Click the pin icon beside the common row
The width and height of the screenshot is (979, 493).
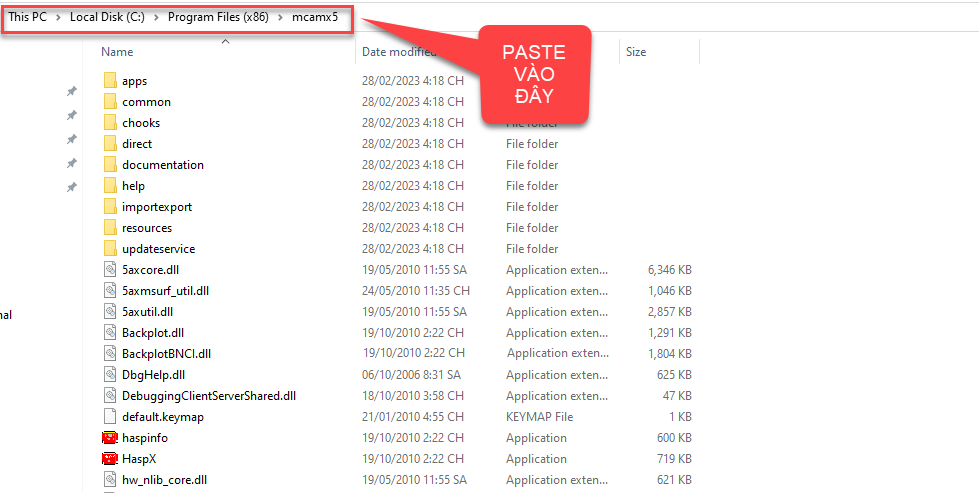coord(72,115)
